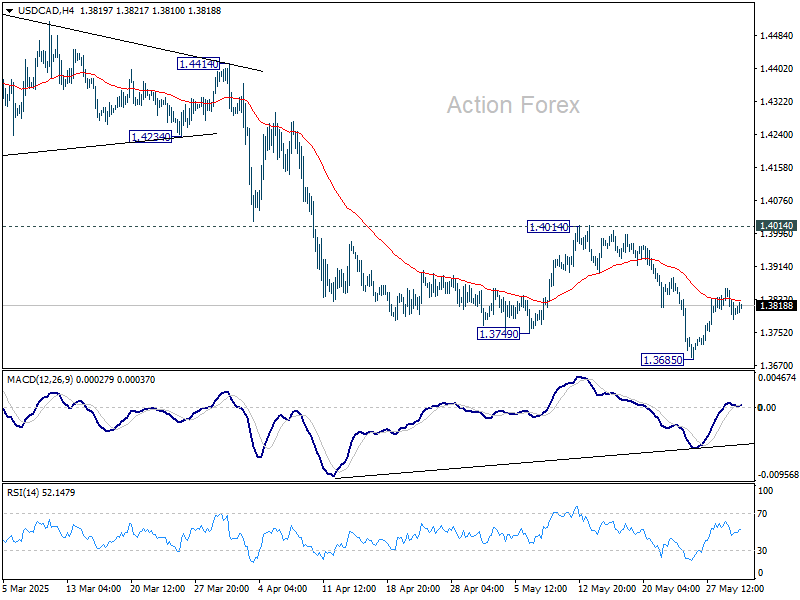Click the 13 Mar 04:00 time label
Image resolution: width=800 pixels, height=600 pixels.
[94, 589]
